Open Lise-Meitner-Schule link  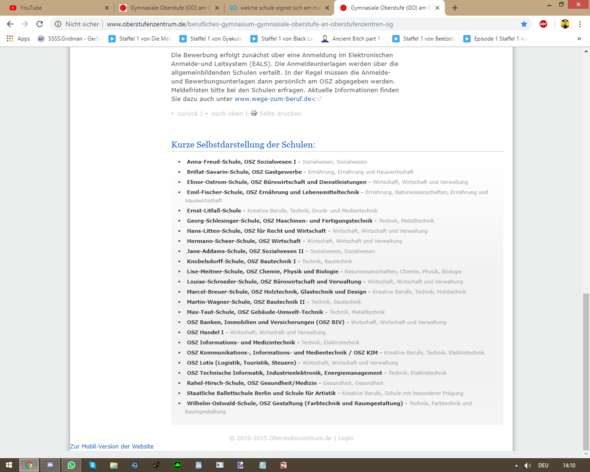pyautogui.click(x=262, y=272)
